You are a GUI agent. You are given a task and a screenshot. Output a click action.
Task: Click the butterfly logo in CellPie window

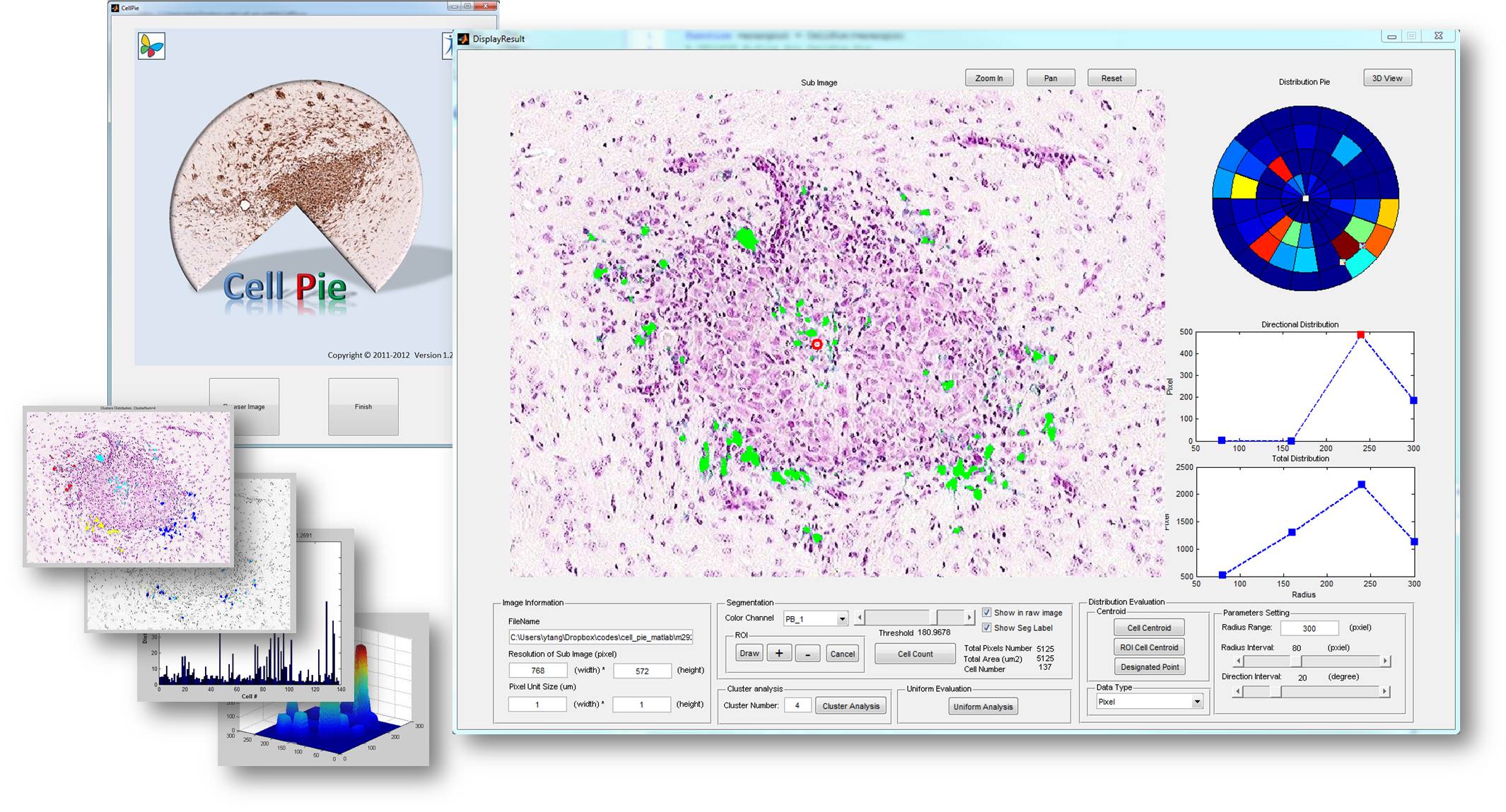tap(151, 46)
